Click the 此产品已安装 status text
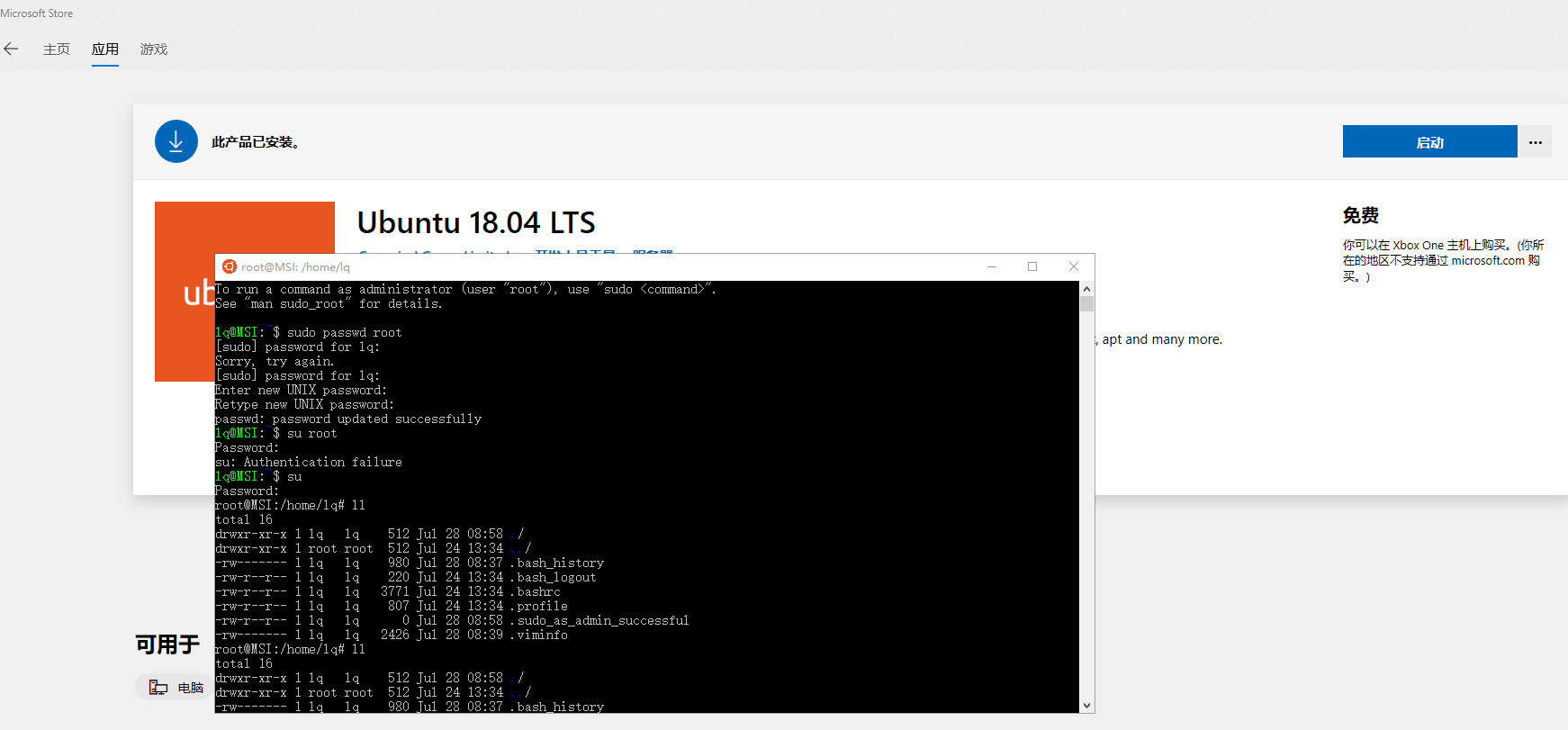 [x=256, y=142]
